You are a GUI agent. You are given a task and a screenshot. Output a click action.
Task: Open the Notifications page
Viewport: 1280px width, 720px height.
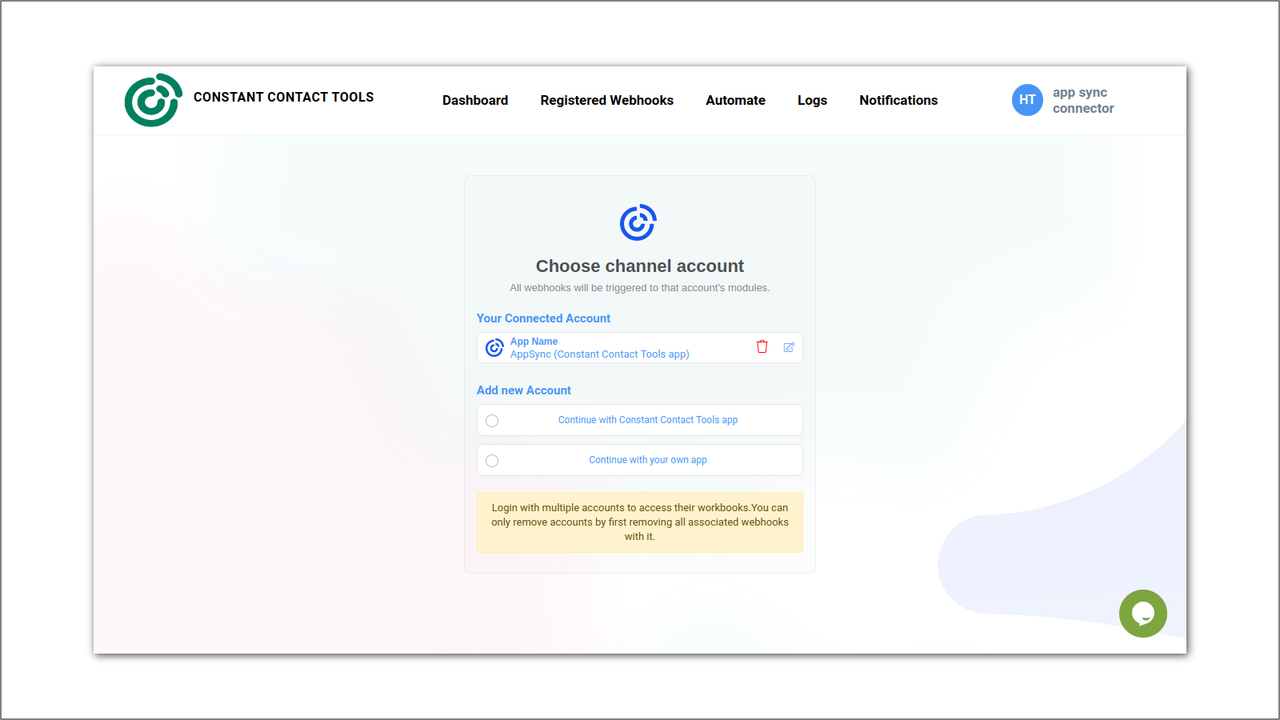[898, 100]
